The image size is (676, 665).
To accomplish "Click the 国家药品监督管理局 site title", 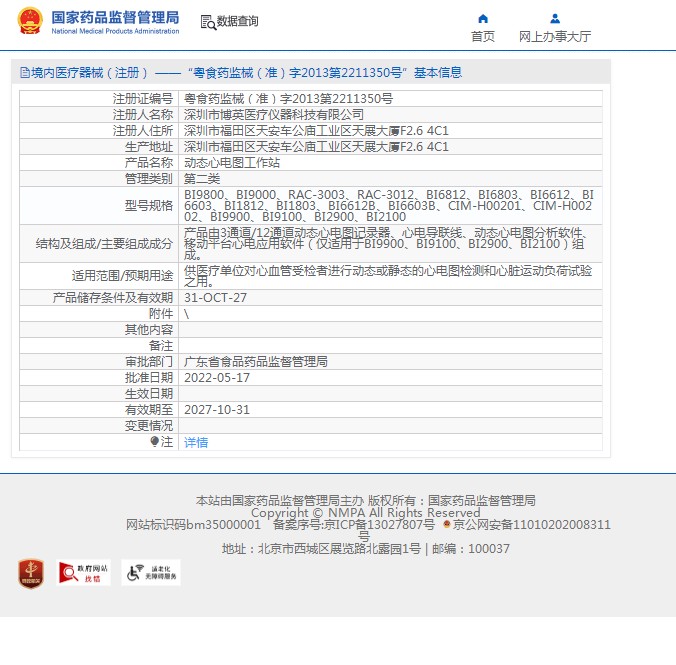I will (x=115, y=18).
